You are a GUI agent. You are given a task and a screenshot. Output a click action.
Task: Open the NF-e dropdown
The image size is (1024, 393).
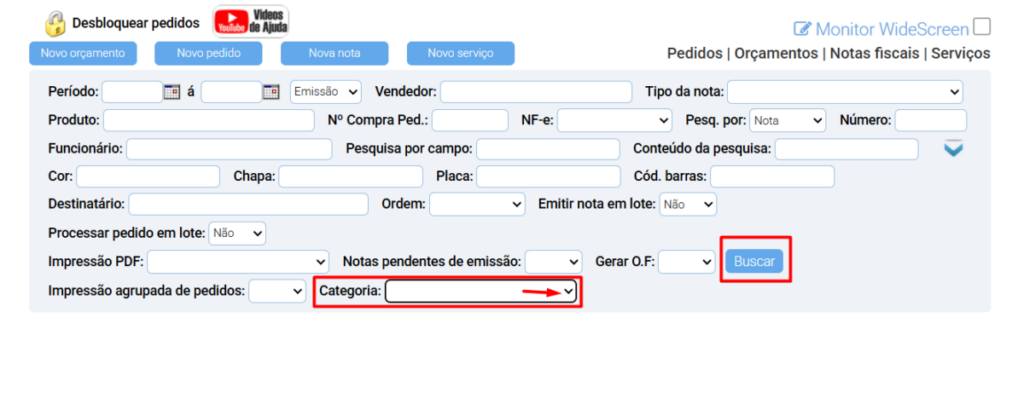pyautogui.click(x=615, y=120)
